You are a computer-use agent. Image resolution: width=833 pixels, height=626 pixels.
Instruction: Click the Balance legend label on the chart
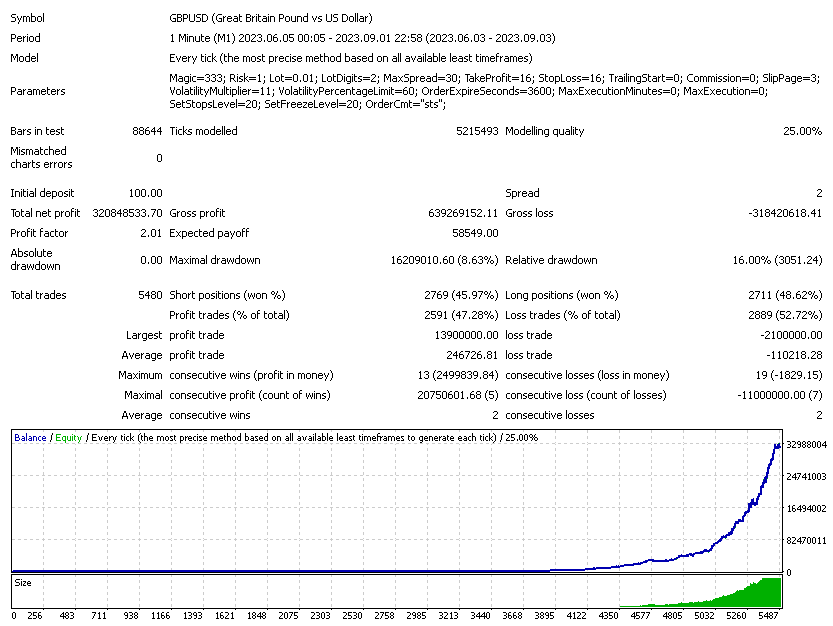point(30,438)
